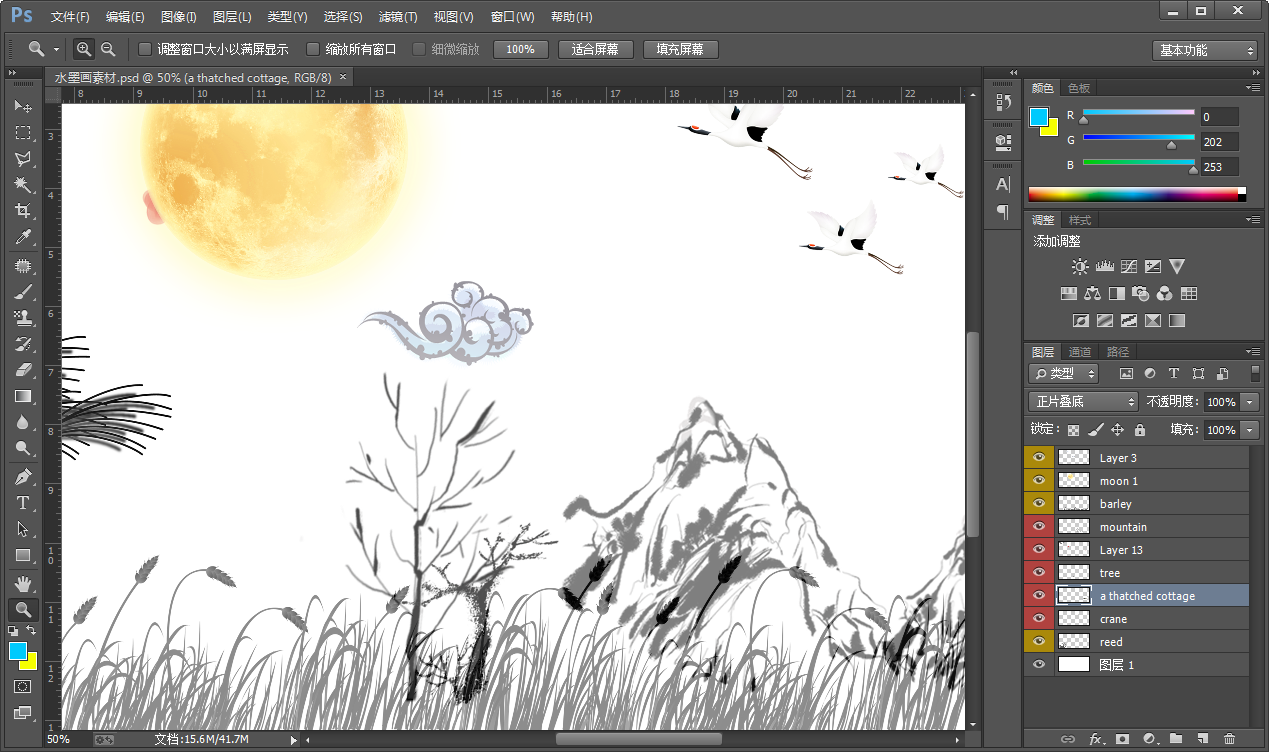Image resolution: width=1269 pixels, height=752 pixels.
Task: Click the foreground color in Color panel
Action: [x=1039, y=117]
